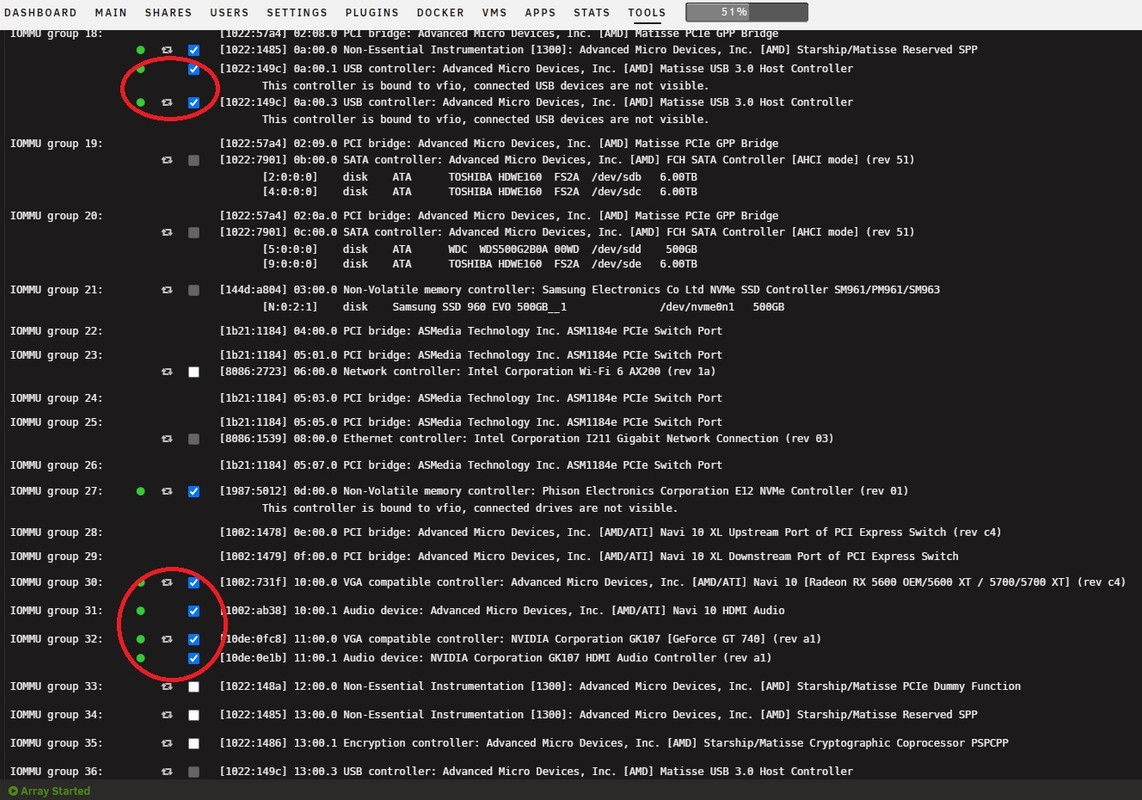Click reset icon for Navi 10 VGA controller
Image resolution: width=1142 pixels, height=800 pixels.
click(x=167, y=583)
